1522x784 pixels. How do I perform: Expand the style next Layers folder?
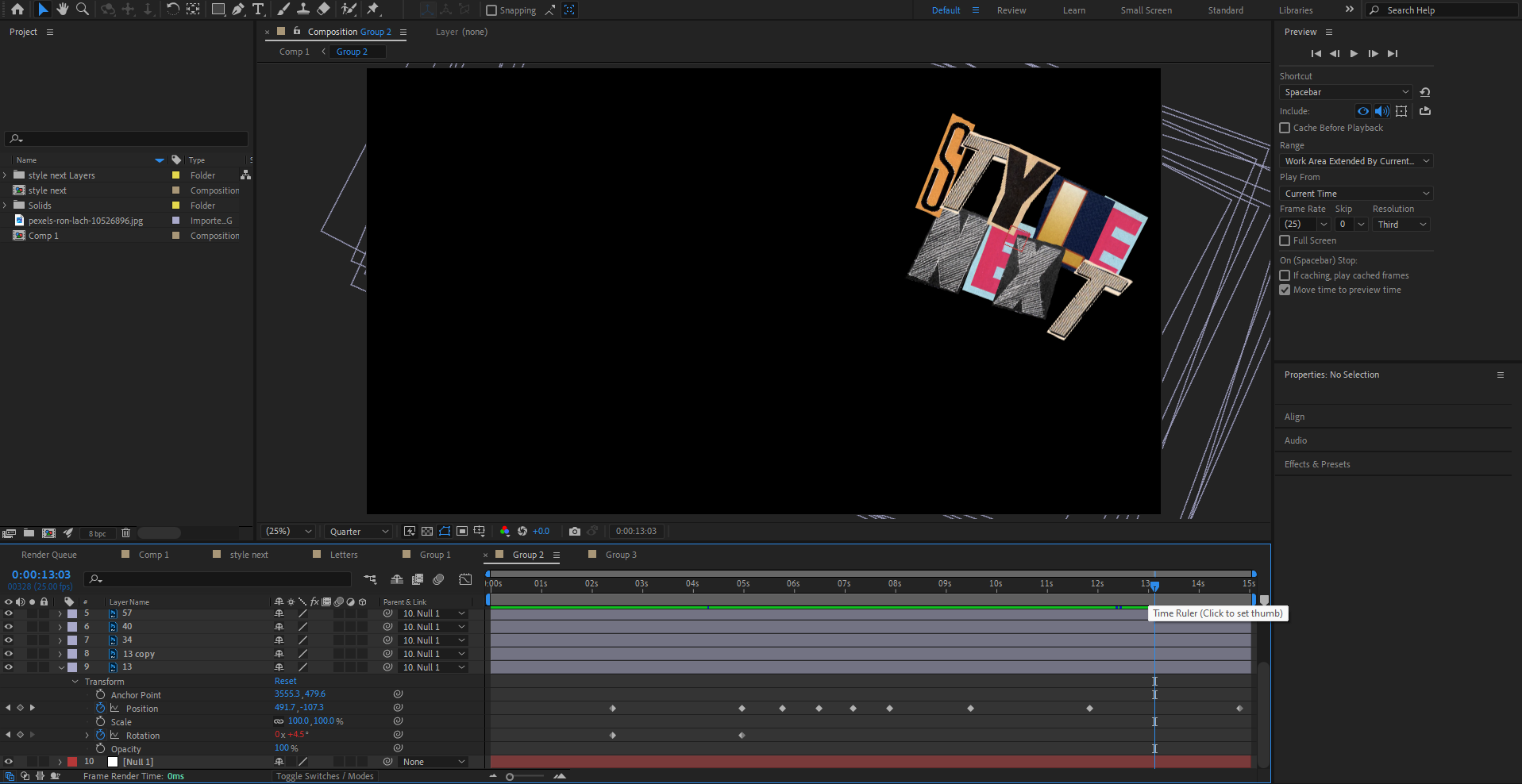coord(5,175)
